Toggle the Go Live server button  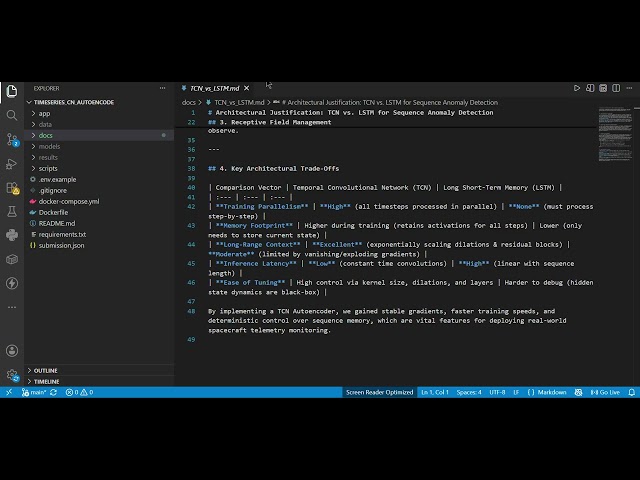coord(605,392)
